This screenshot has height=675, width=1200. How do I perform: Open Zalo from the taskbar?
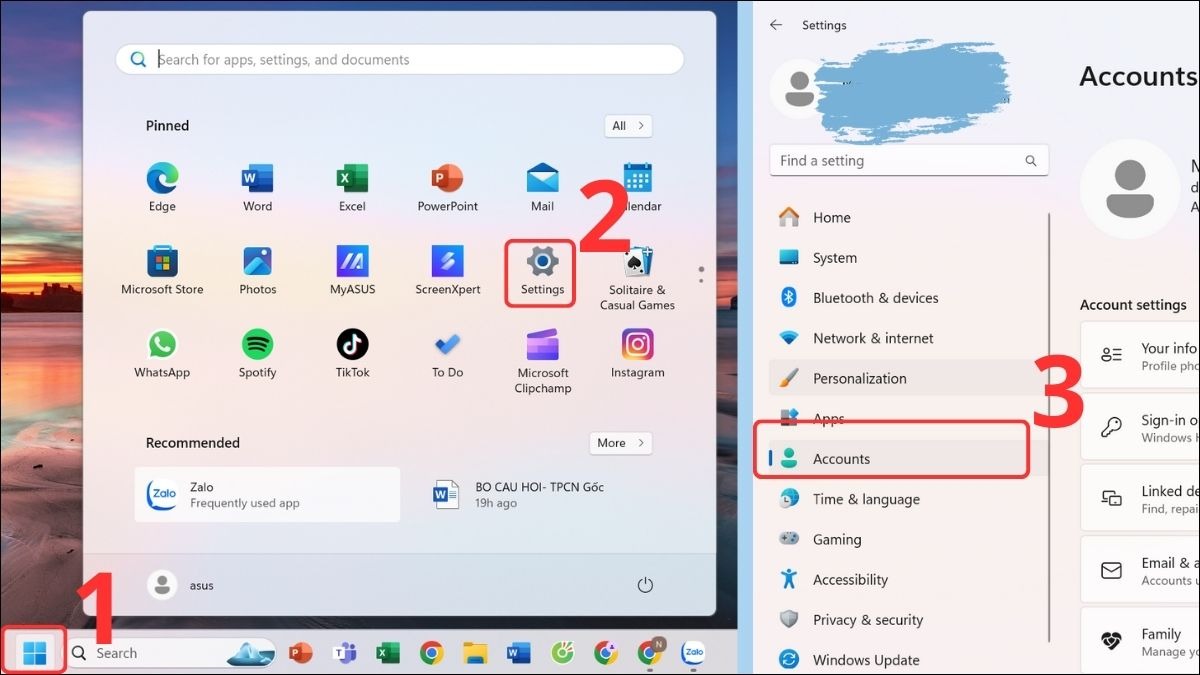click(692, 653)
